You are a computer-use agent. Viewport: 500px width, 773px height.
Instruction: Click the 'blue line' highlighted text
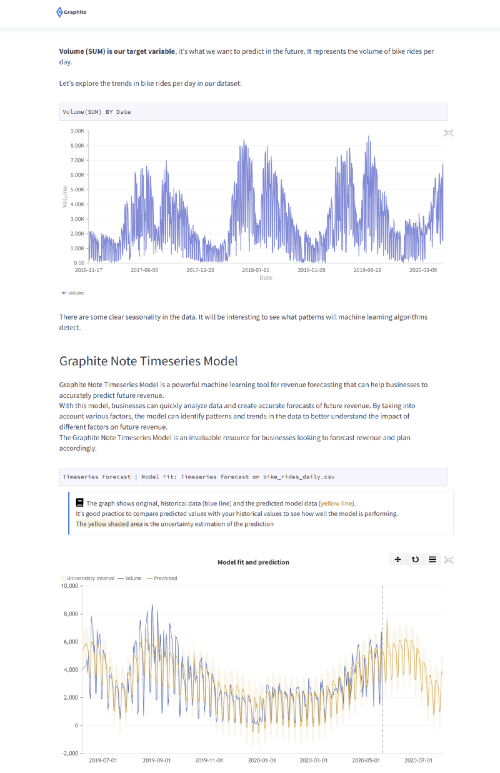[x=217, y=503]
